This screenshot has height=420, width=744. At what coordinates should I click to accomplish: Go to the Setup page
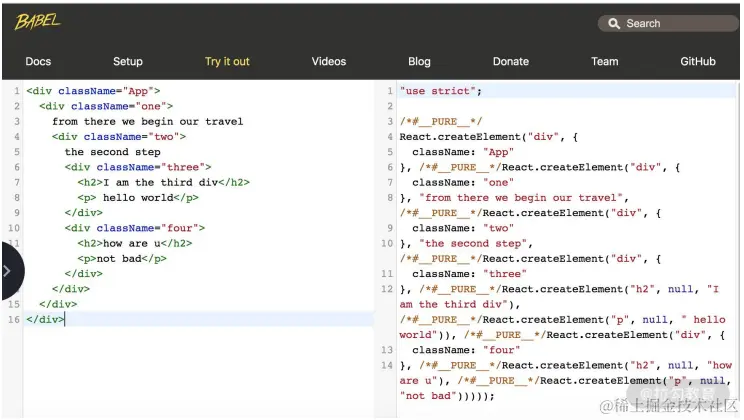click(128, 62)
